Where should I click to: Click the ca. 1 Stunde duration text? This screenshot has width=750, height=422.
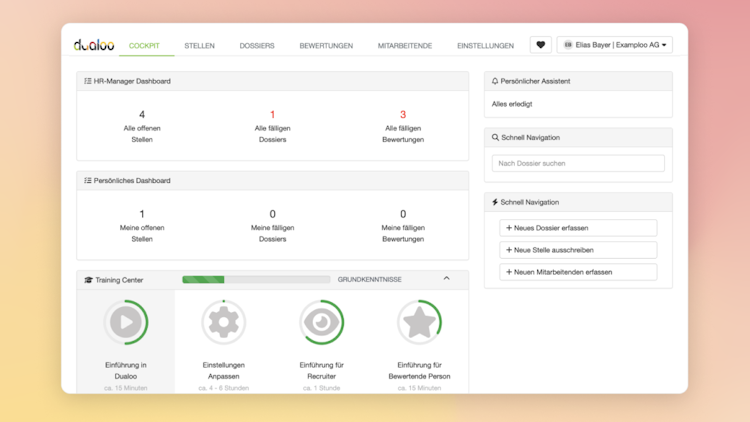pos(321,388)
